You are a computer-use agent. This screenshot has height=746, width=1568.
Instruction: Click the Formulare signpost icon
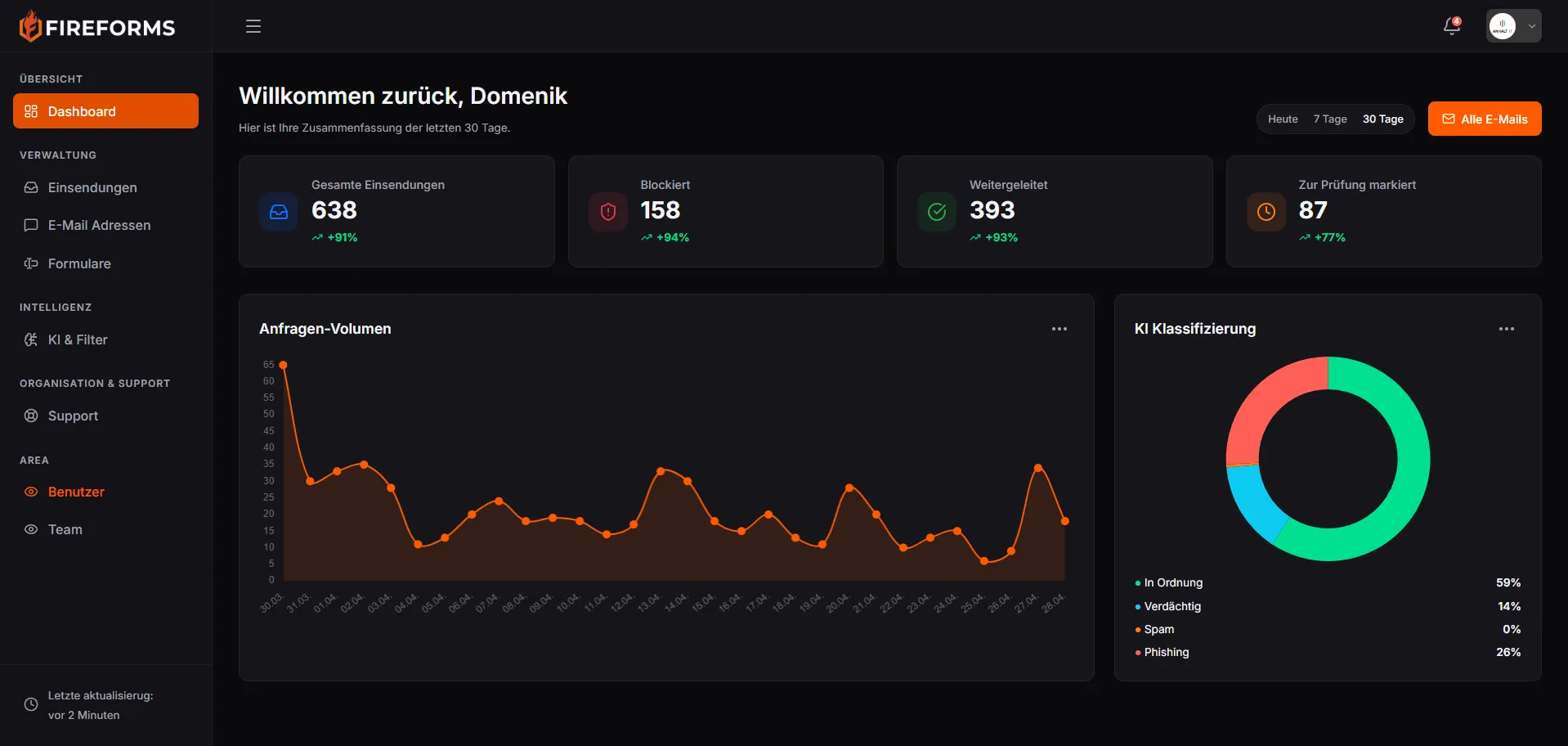coord(31,263)
